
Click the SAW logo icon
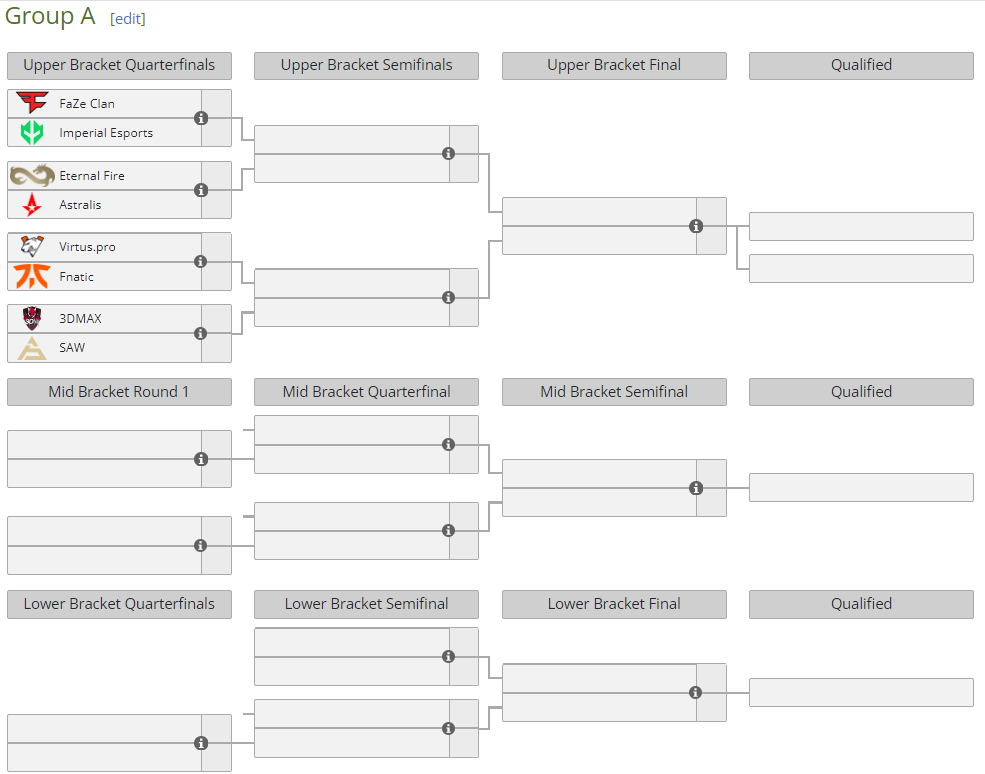32,347
